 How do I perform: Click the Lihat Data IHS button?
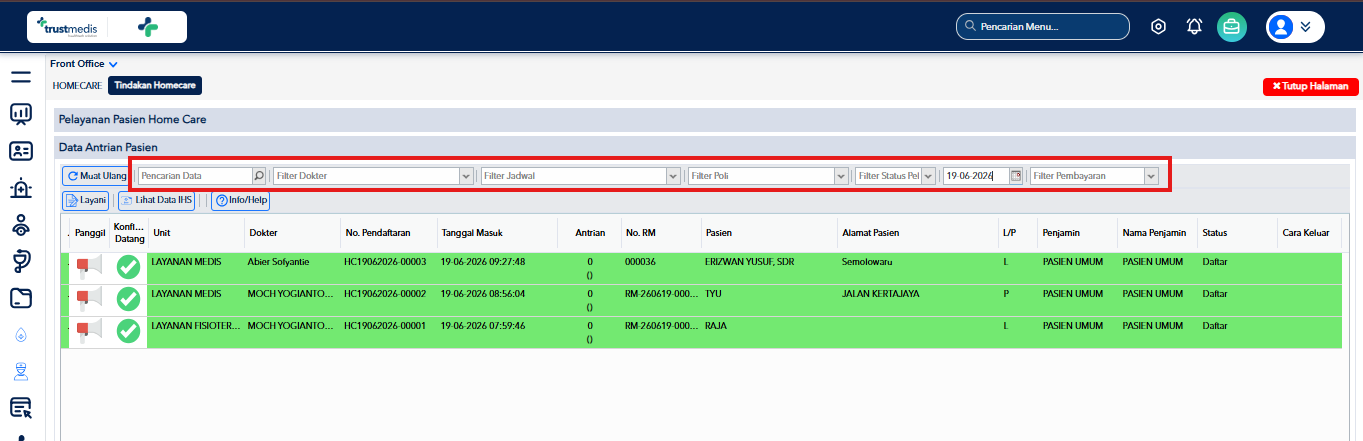[x=156, y=200]
